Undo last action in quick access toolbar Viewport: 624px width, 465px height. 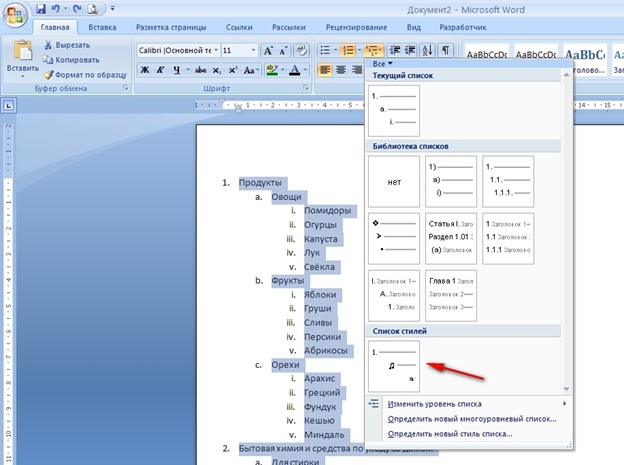tap(56, 9)
